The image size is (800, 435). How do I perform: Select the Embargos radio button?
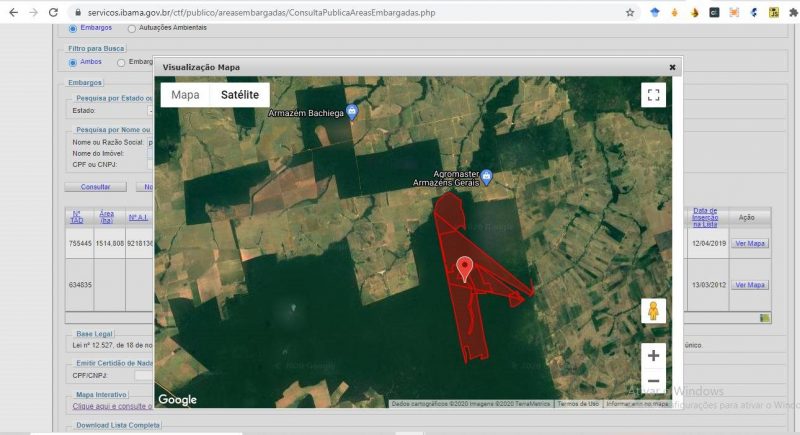[x=72, y=28]
